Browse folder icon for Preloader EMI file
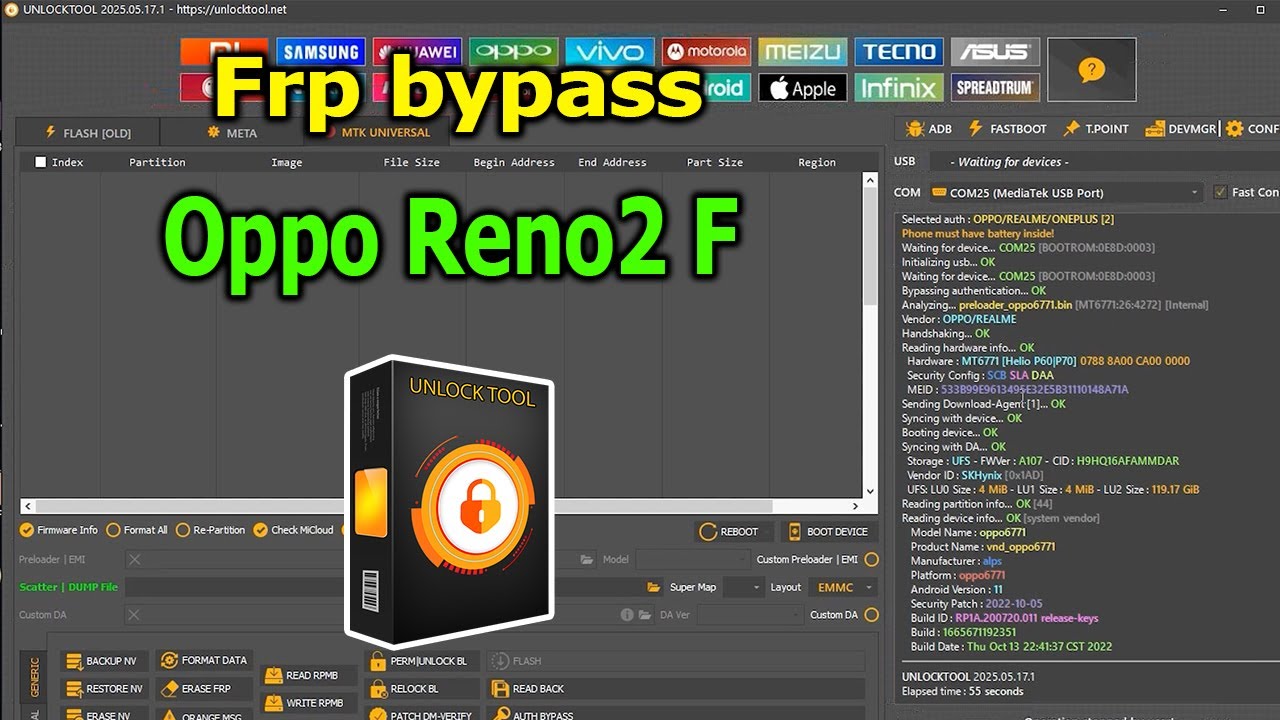This screenshot has height=720, width=1280. 585,560
